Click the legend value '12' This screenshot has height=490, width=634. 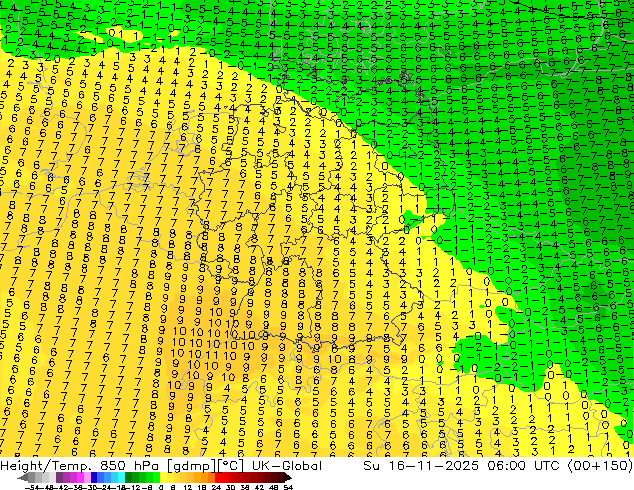(188, 488)
